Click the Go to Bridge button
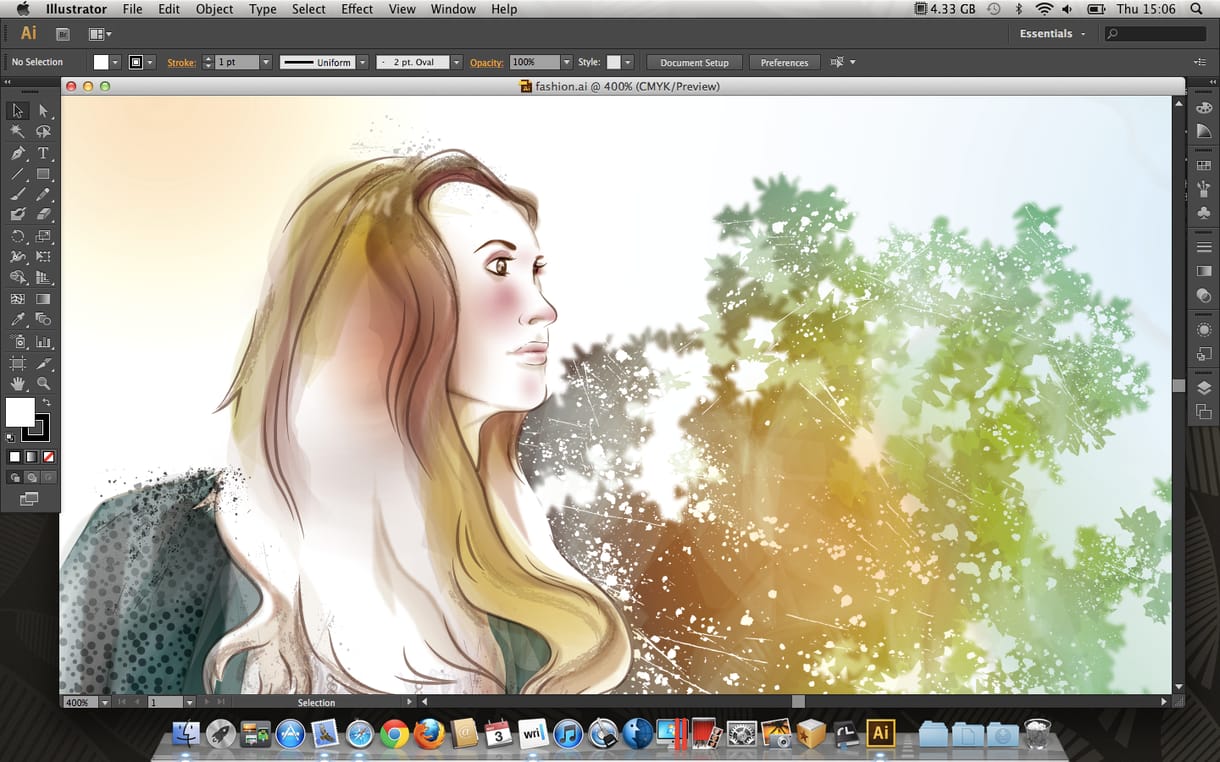This screenshot has height=762, width=1220. [x=63, y=34]
